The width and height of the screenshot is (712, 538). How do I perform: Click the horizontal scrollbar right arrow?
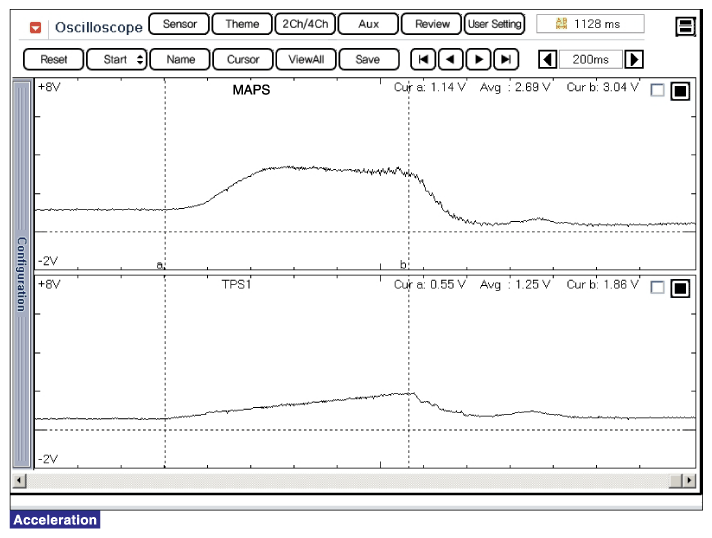point(686,481)
